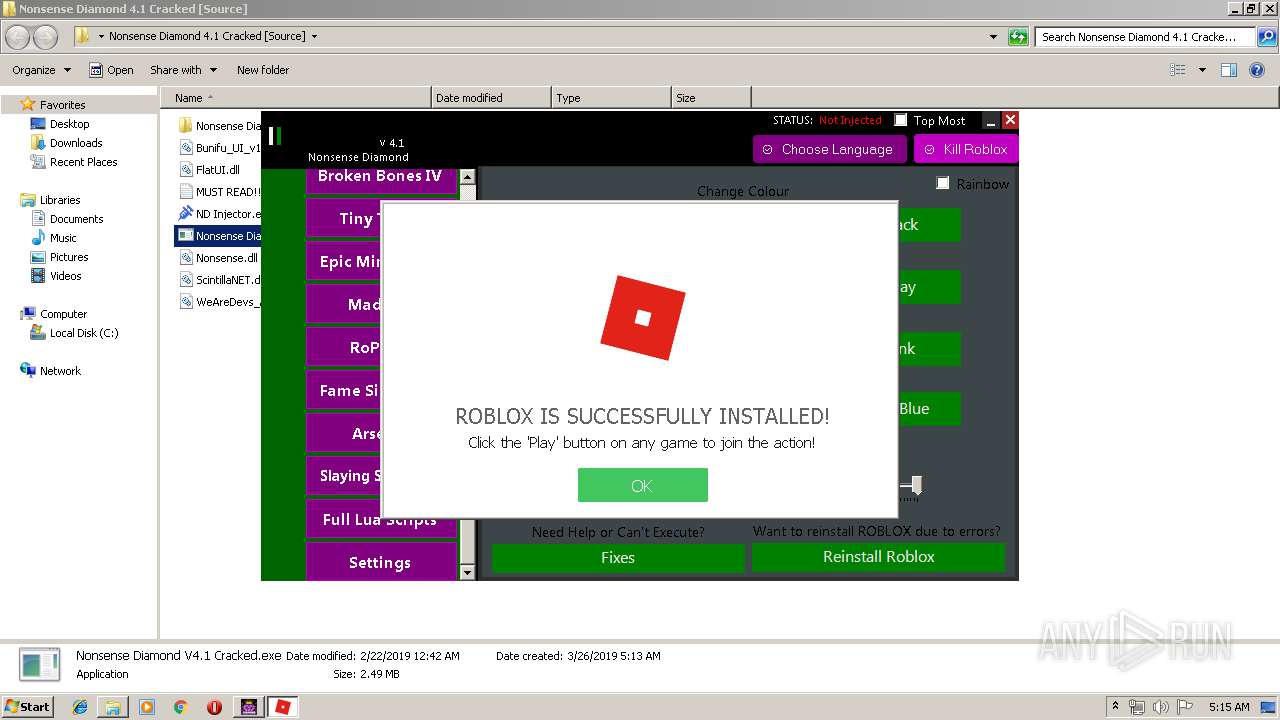This screenshot has width=1280, height=720.
Task: Choose the Blue colour button
Action: pyautogui.click(x=914, y=408)
